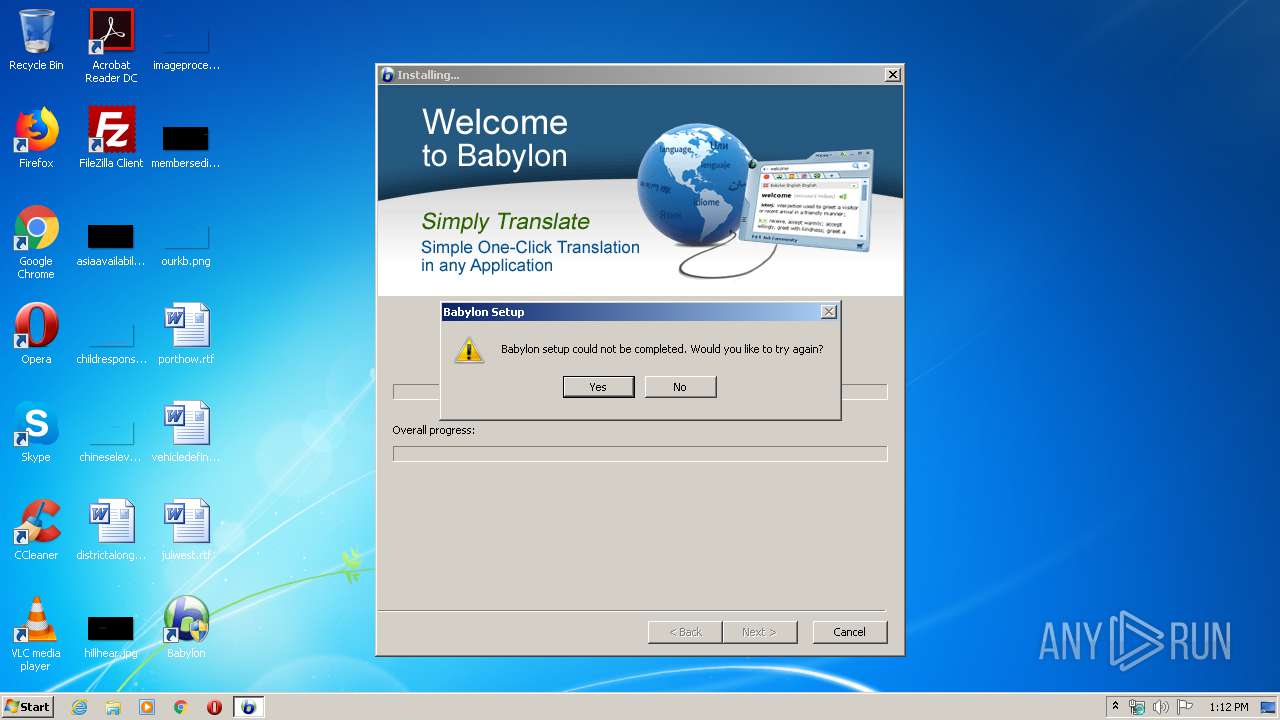
Task: Open the Action Center flag icon
Action: [x=1185, y=707]
